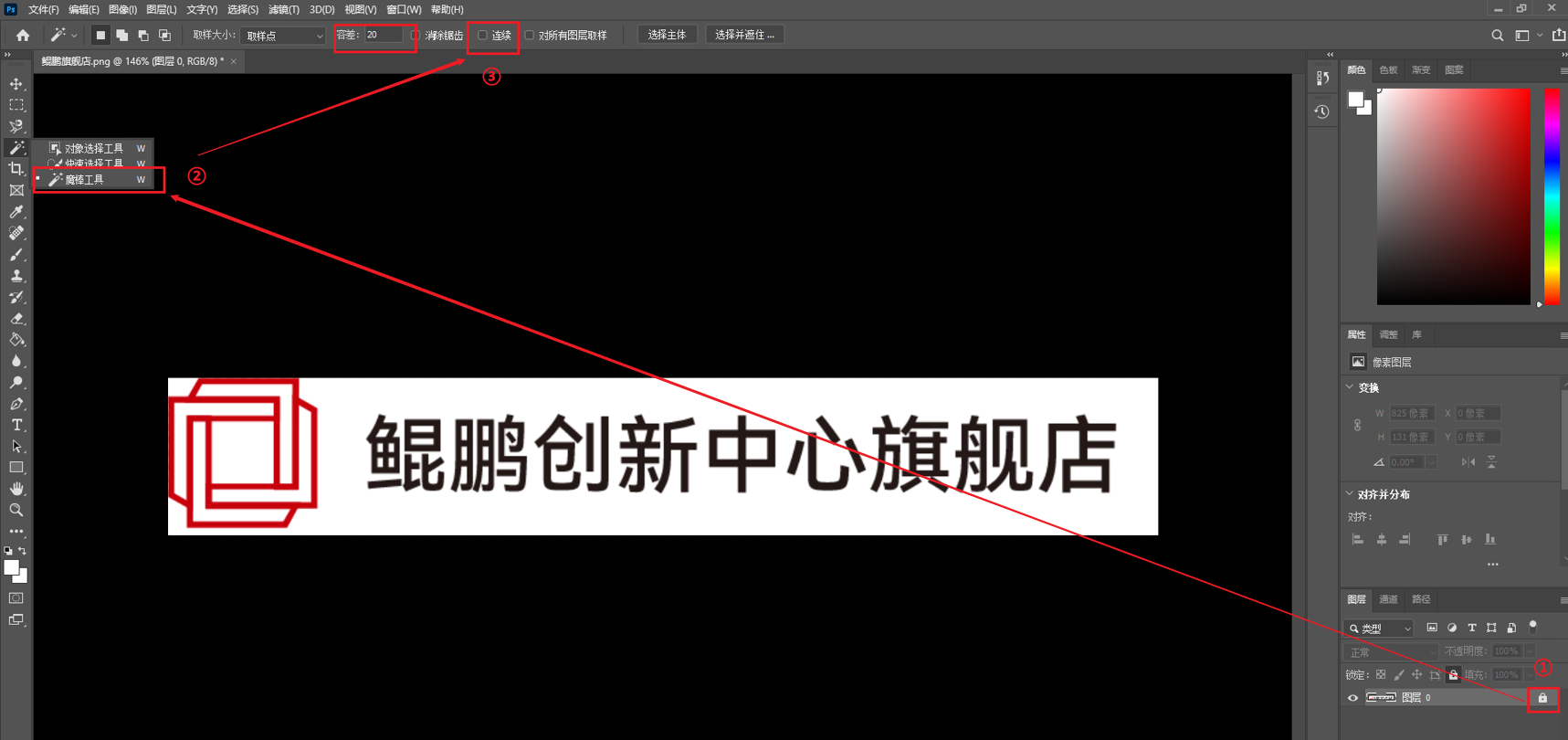Screen dimensions: 1568x740
Task: Open tool preset picker arrow
Action: (74, 35)
